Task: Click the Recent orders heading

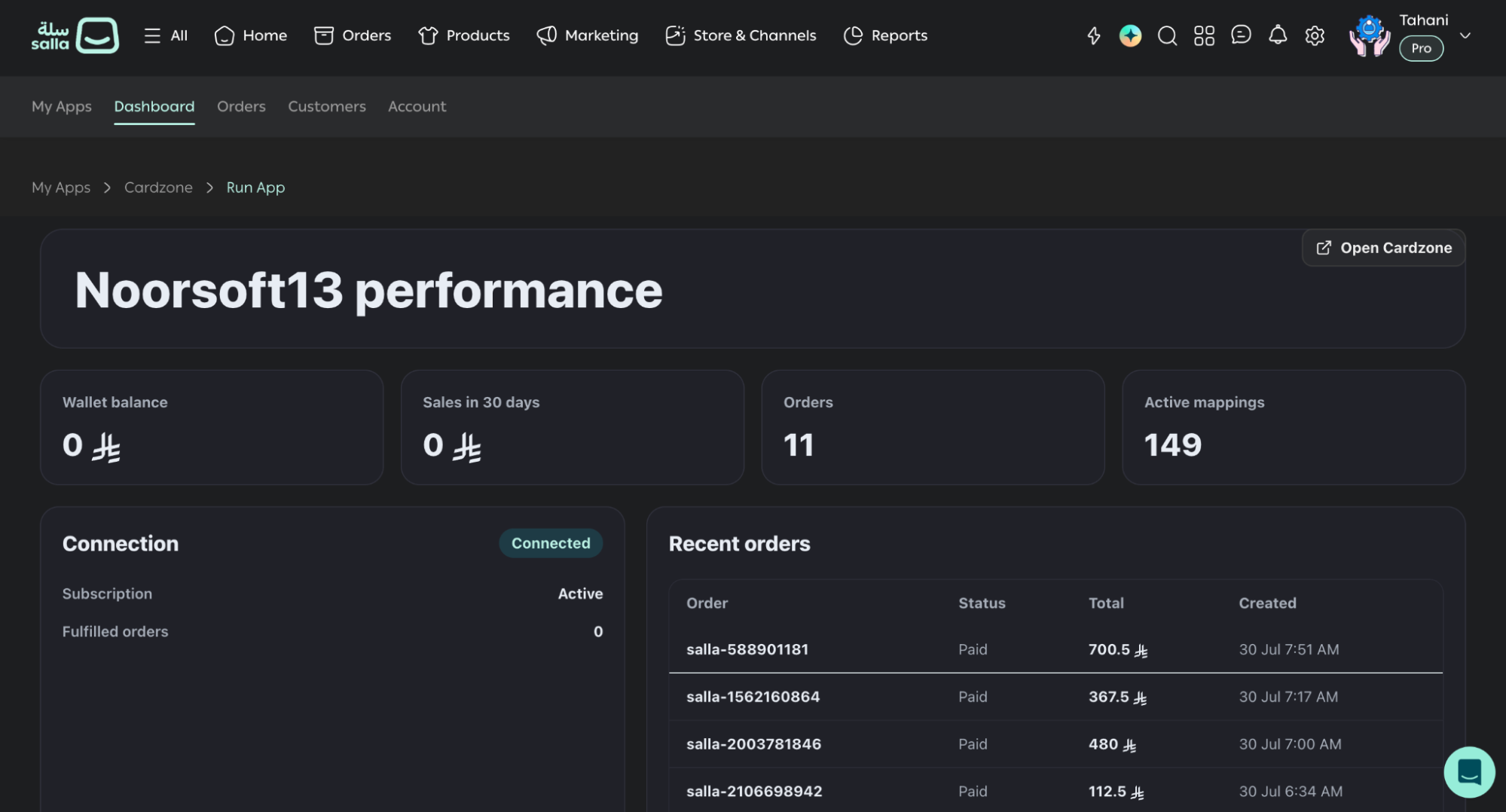Action: pyautogui.click(x=739, y=544)
